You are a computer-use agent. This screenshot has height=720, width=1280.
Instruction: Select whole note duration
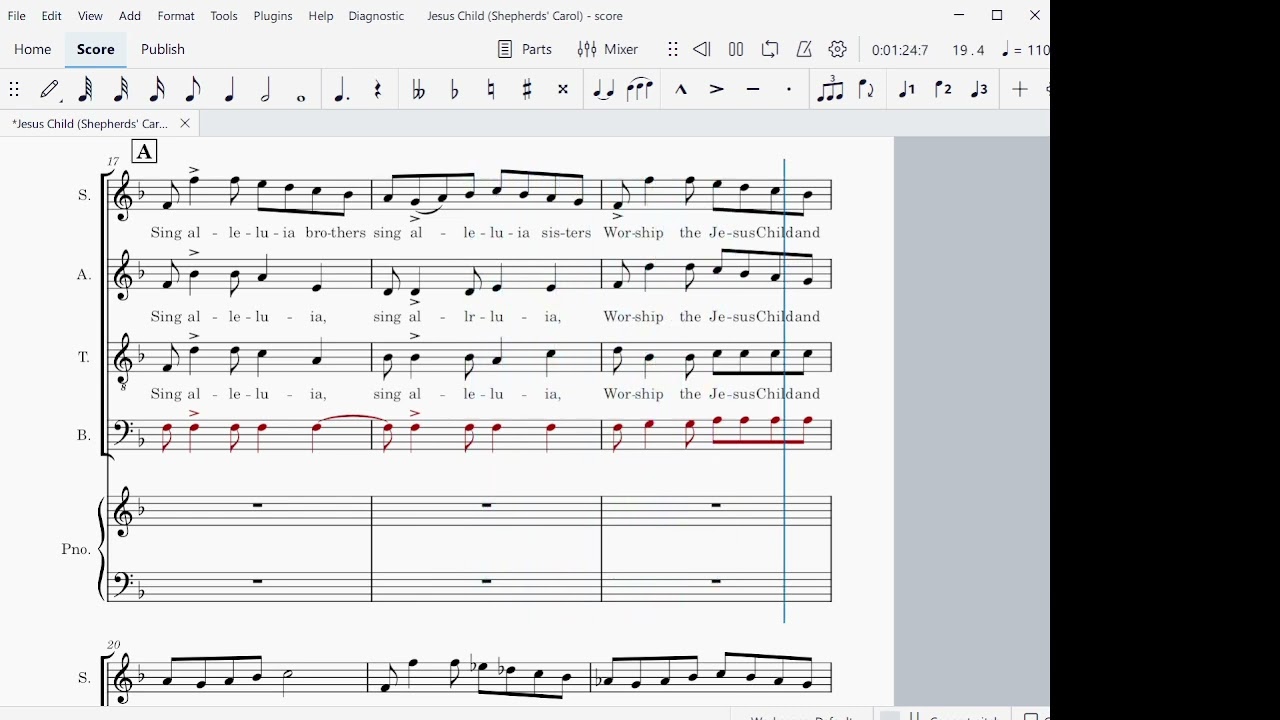click(301, 97)
